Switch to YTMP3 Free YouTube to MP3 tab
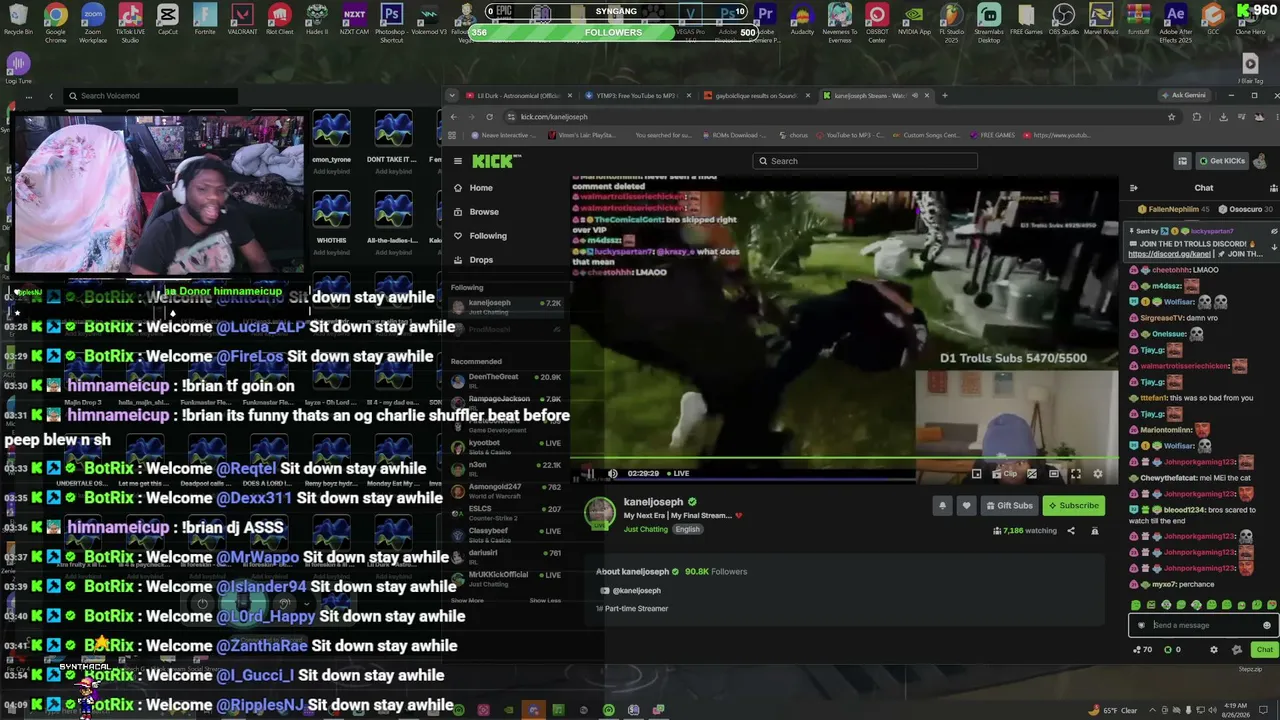The width and height of the screenshot is (1280, 720). (x=636, y=96)
